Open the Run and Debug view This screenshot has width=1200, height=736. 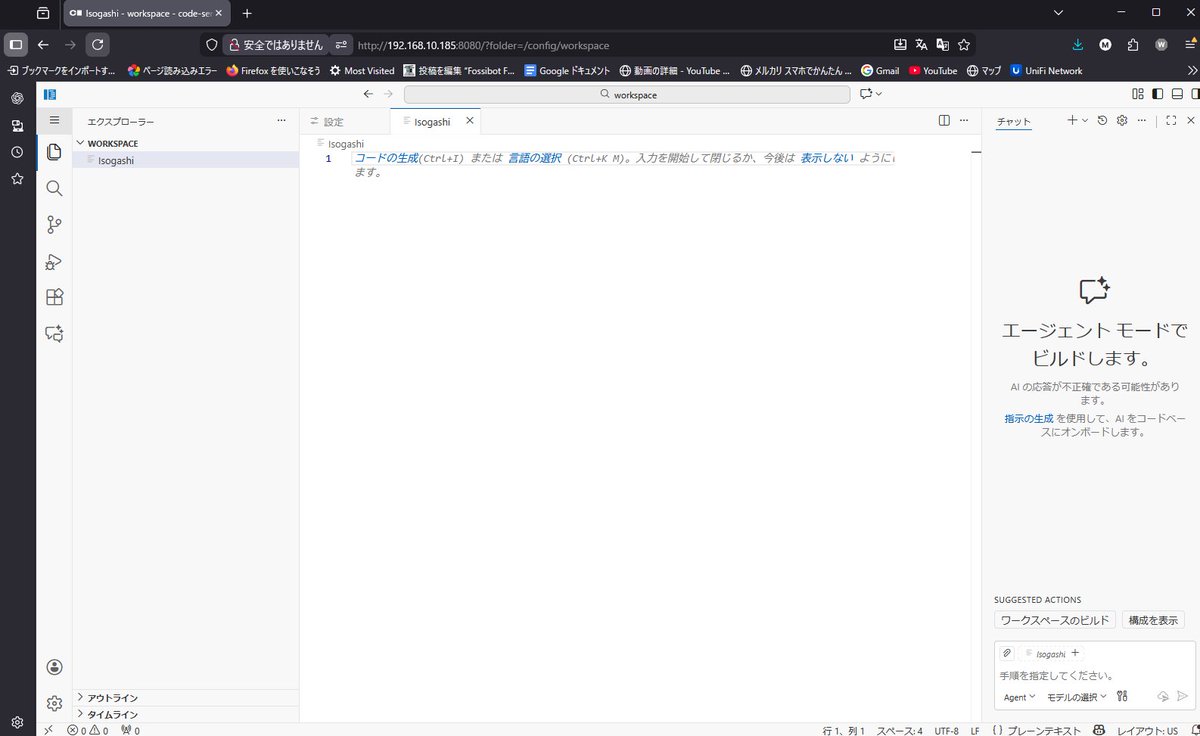pyautogui.click(x=54, y=262)
